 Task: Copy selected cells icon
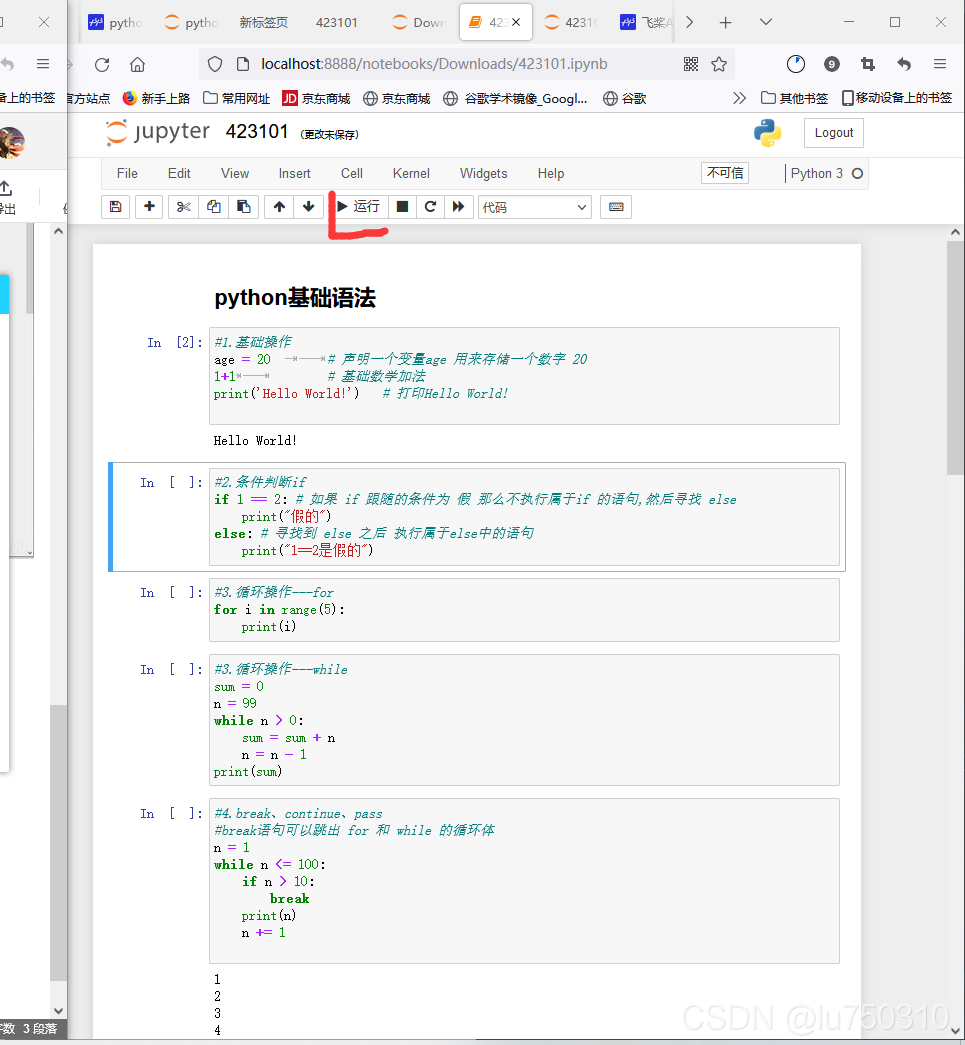pyautogui.click(x=213, y=207)
